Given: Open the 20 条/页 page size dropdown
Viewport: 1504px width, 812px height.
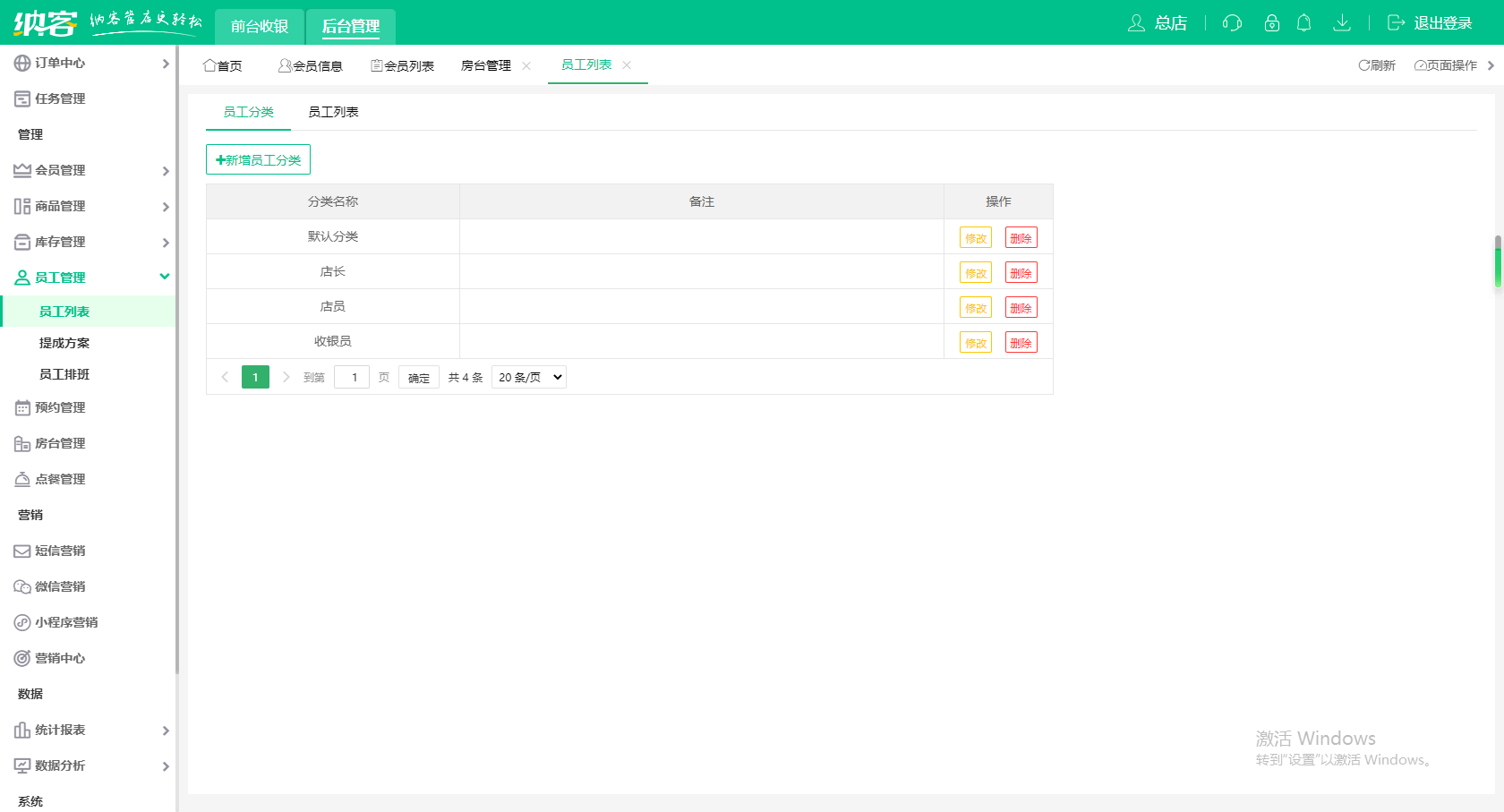Looking at the screenshot, I should coord(529,377).
